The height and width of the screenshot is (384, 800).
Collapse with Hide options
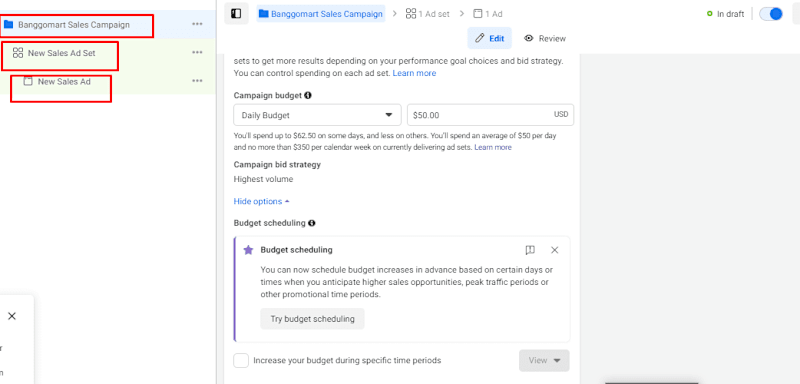[x=261, y=201]
